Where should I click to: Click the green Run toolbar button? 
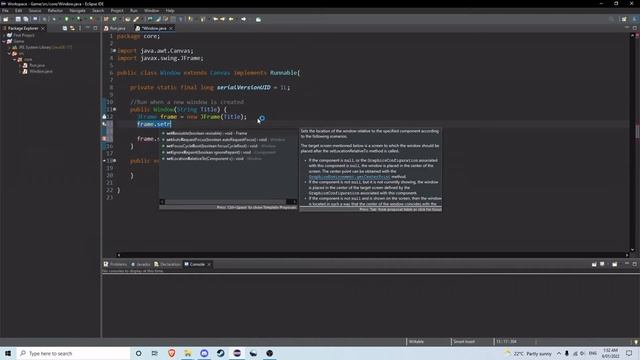(x=67, y=19)
